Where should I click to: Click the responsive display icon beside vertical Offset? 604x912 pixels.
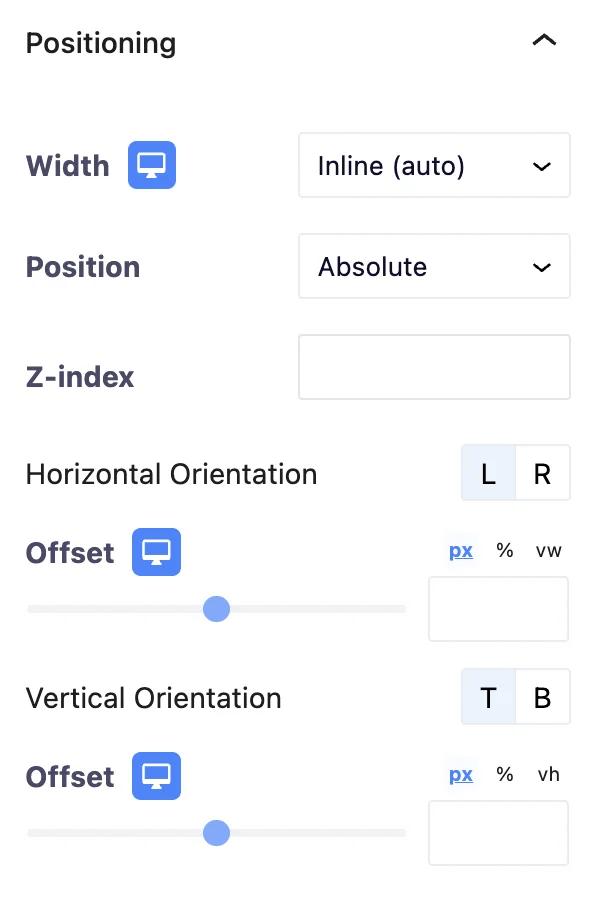(155, 776)
